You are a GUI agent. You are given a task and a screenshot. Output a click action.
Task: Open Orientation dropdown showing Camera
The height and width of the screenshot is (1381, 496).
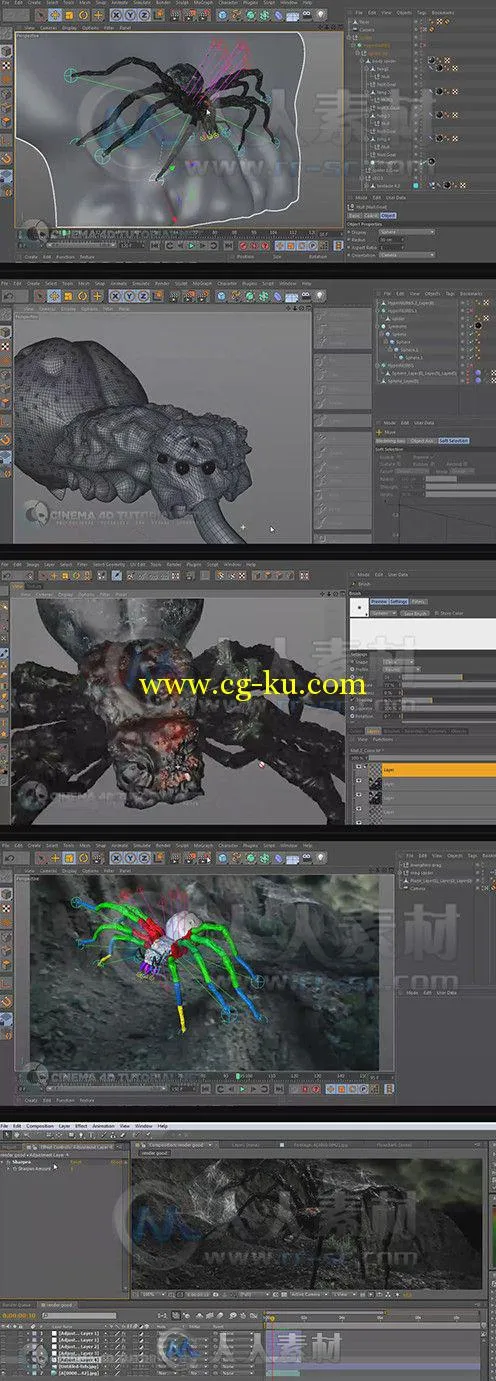[x=407, y=255]
